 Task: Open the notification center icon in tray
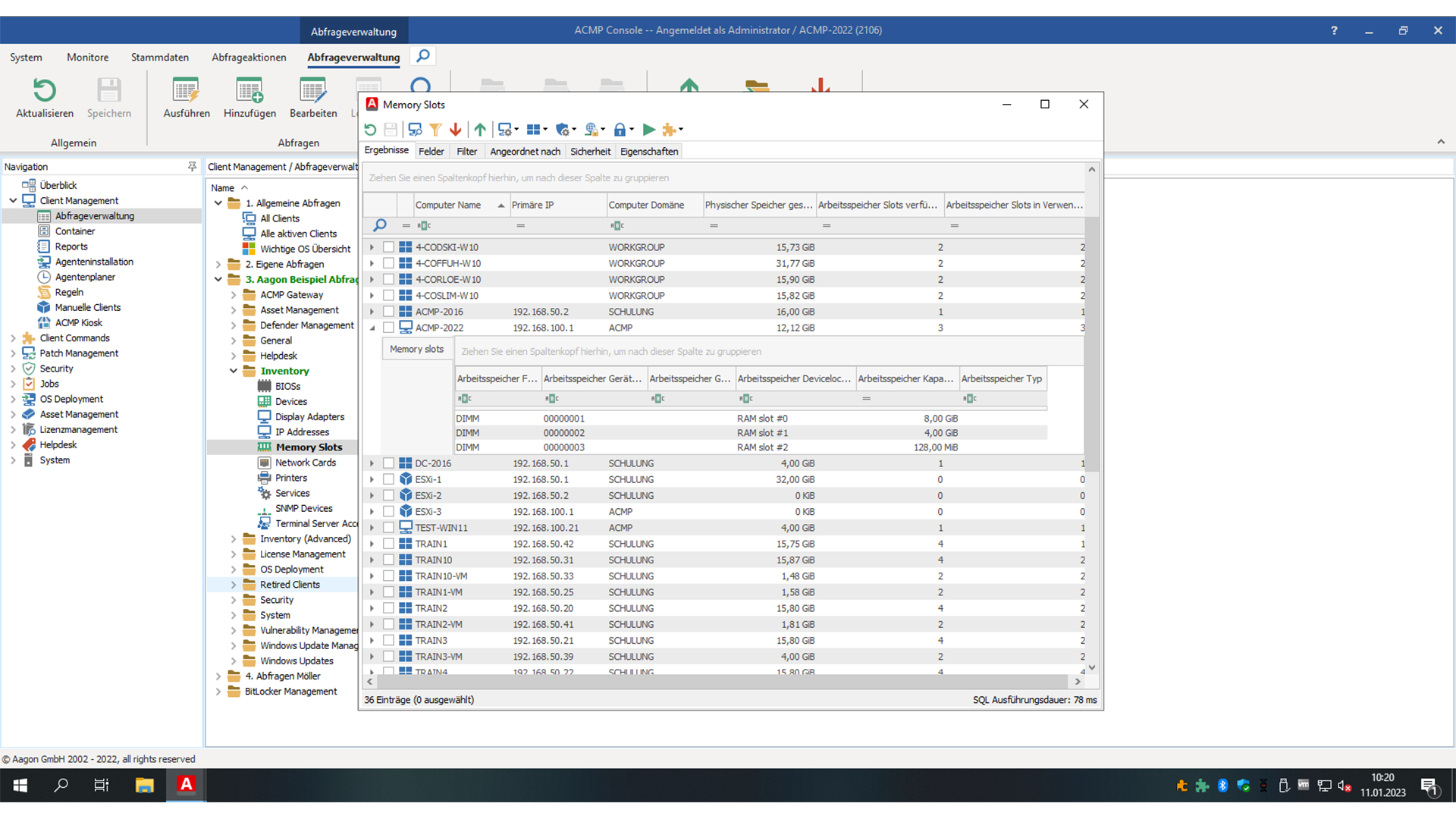(1429, 786)
